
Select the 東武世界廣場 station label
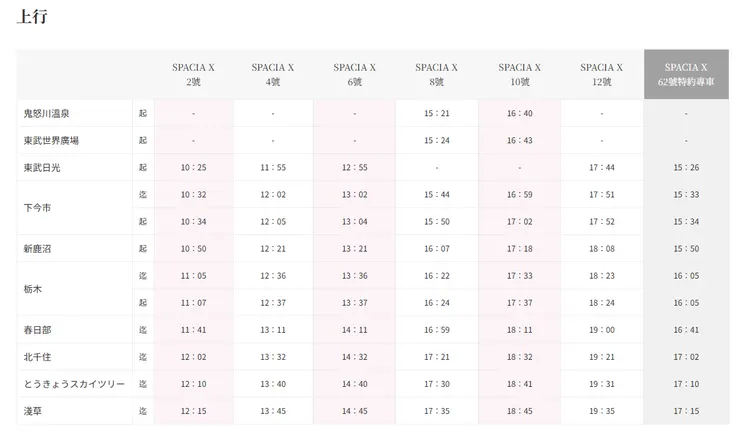pyautogui.click(x=51, y=140)
